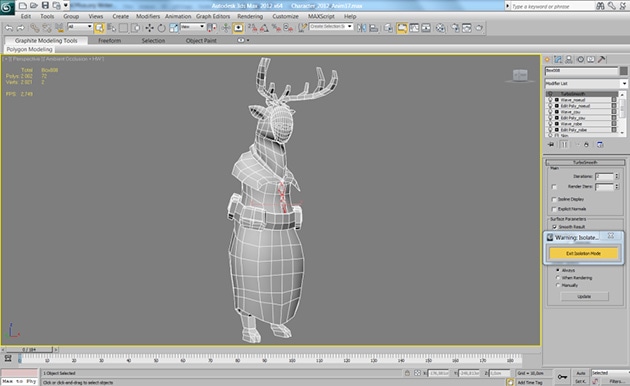Choose the Rectangular Selection Region icon
Screen dimensions: 630x386
(123, 28)
